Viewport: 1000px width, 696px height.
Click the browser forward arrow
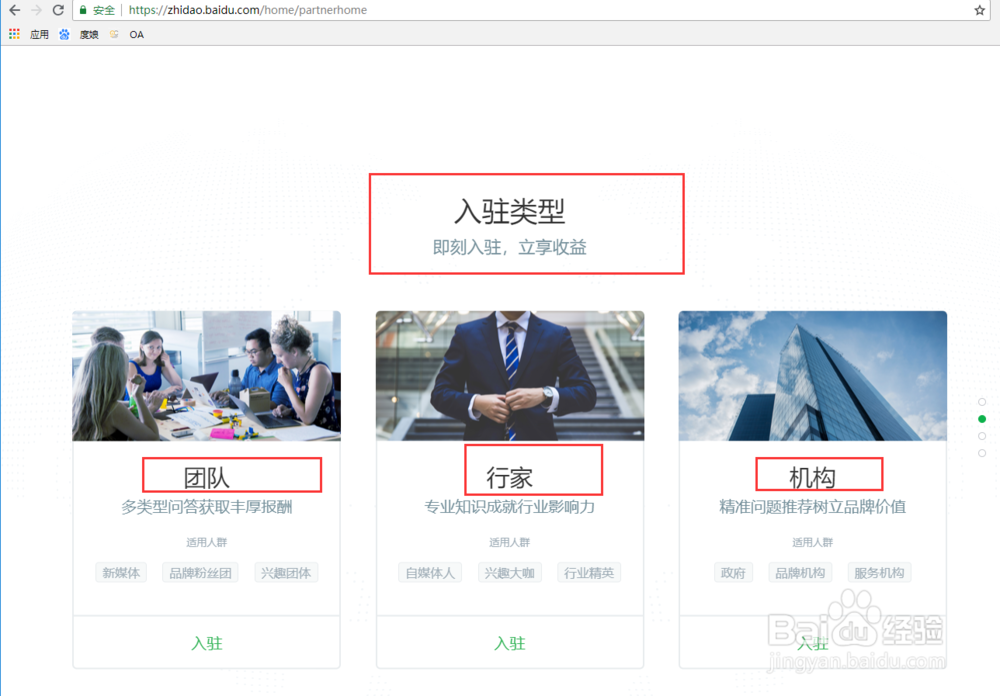click(36, 10)
